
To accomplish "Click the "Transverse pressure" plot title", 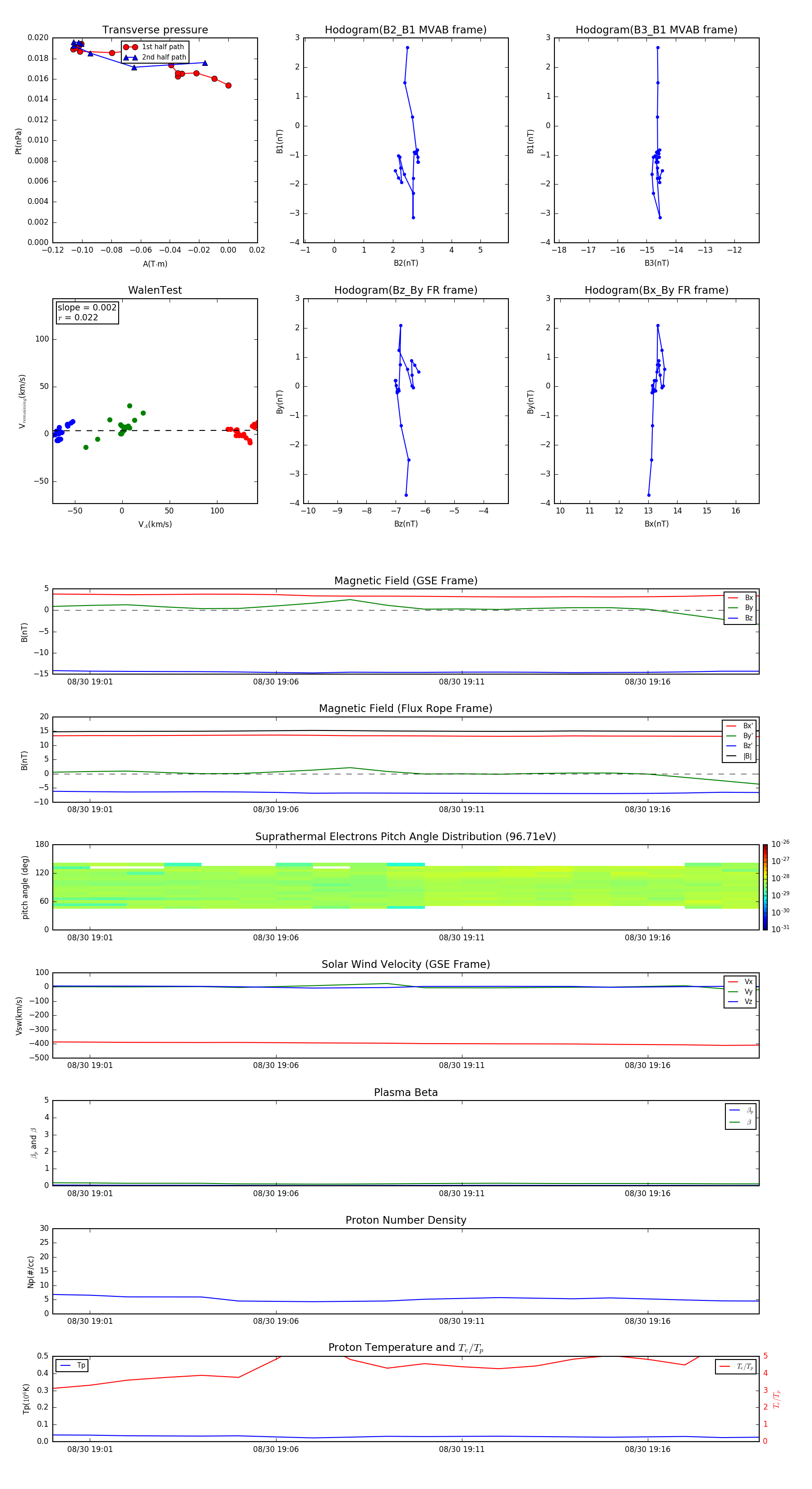I will point(155,30).
